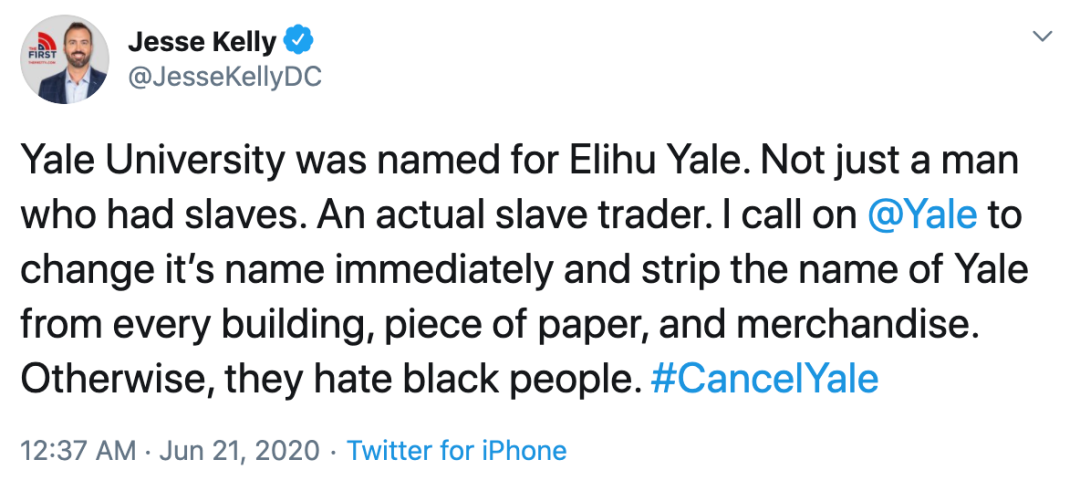Image resolution: width=1080 pixels, height=491 pixels.
Task: Open the Twitter for iPhone source link
Action: [456, 451]
